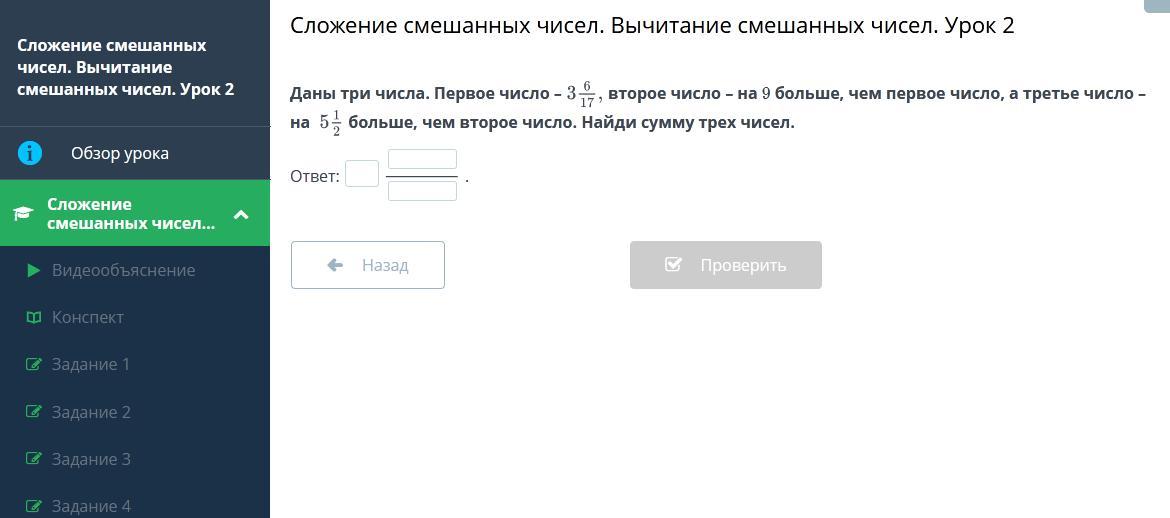Click the graduation cap icon in green section
Screen dimensions: 1170x518
24,214
